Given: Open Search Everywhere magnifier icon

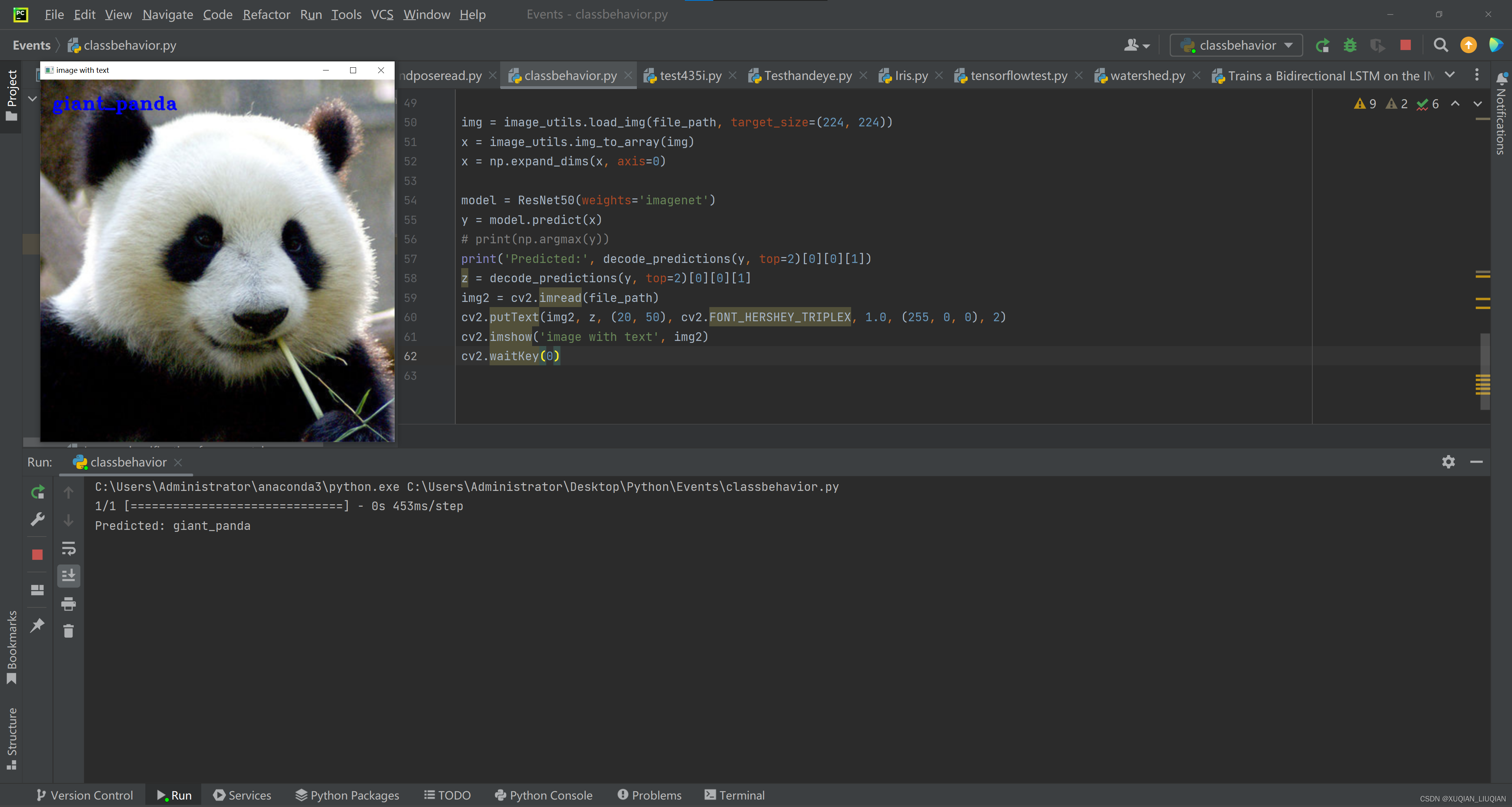Looking at the screenshot, I should click(x=1440, y=45).
